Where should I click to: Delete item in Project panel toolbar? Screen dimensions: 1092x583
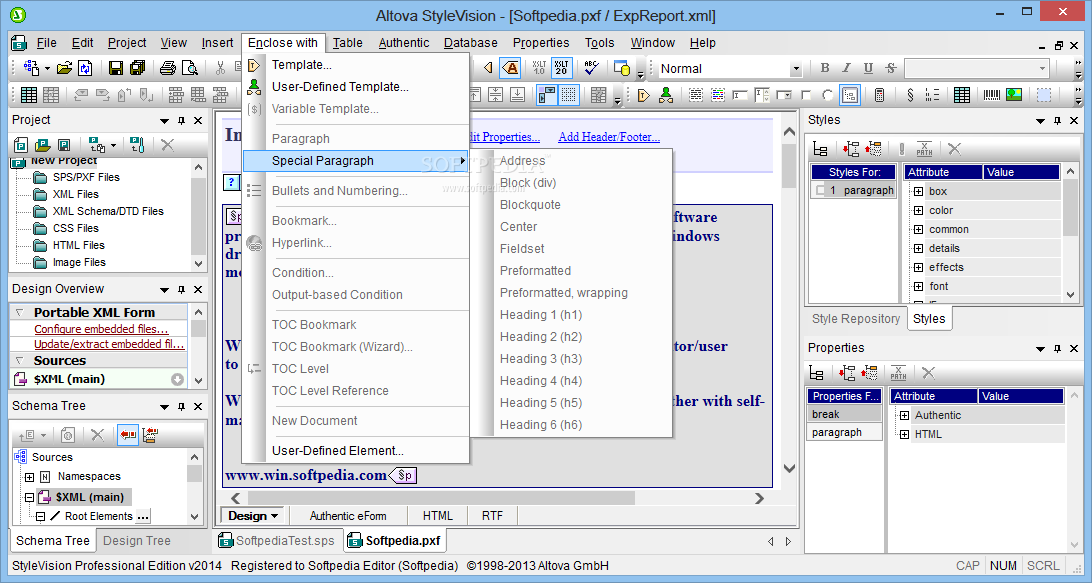pos(167,145)
